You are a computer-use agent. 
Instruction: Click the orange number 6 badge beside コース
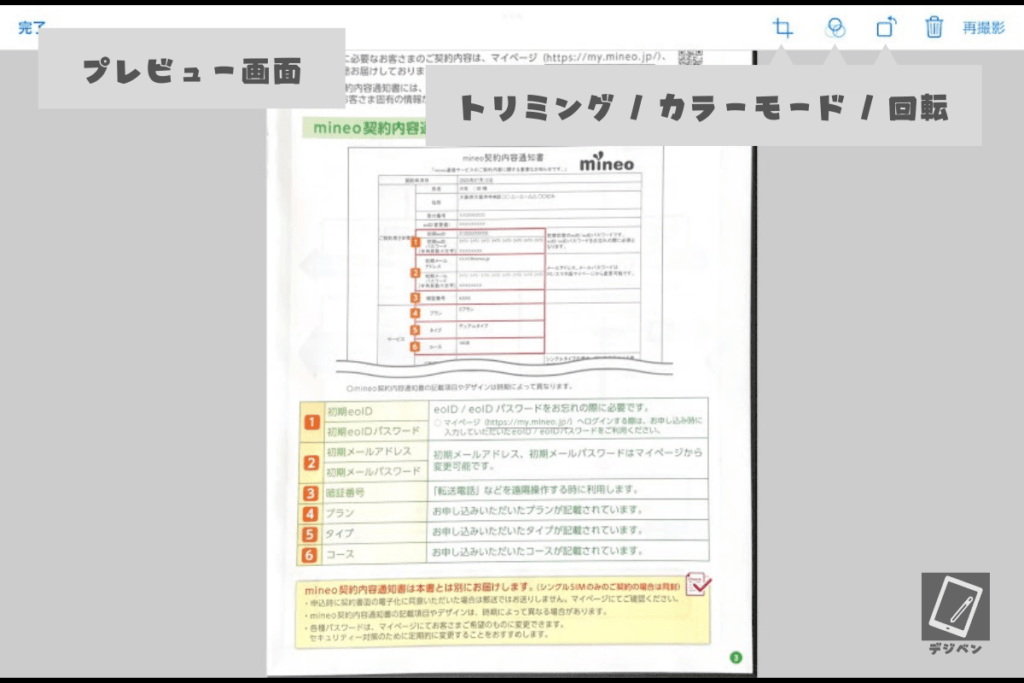pyautogui.click(x=311, y=554)
